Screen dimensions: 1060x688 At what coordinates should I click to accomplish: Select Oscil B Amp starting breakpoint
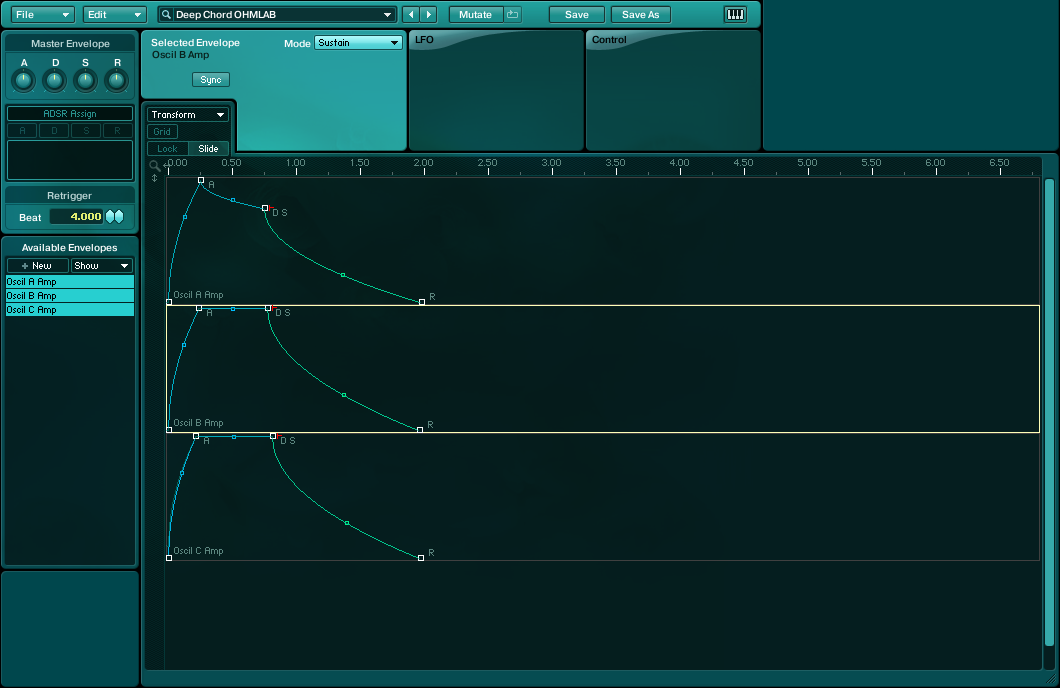pyautogui.click(x=169, y=430)
